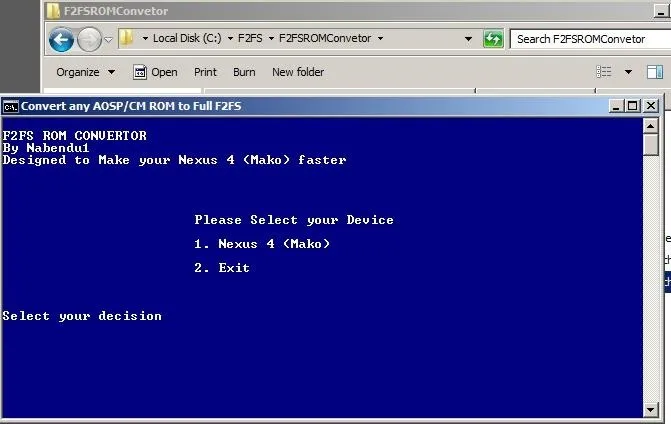Click the console vertical scrollbar thumb
This screenshot has width=671, height=424.
pyautogui.click(x=650, y=145)
